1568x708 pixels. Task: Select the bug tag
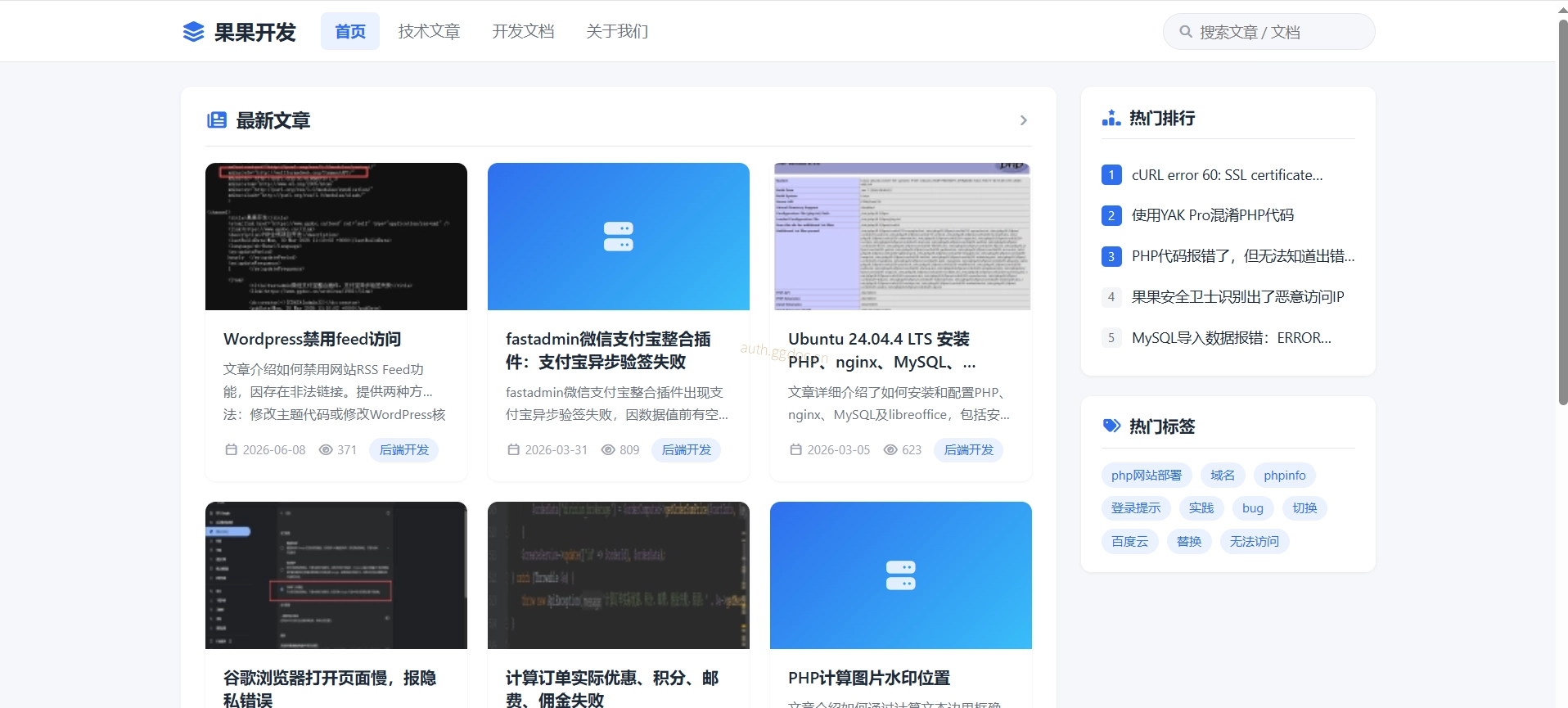(x=1253, y=508)
